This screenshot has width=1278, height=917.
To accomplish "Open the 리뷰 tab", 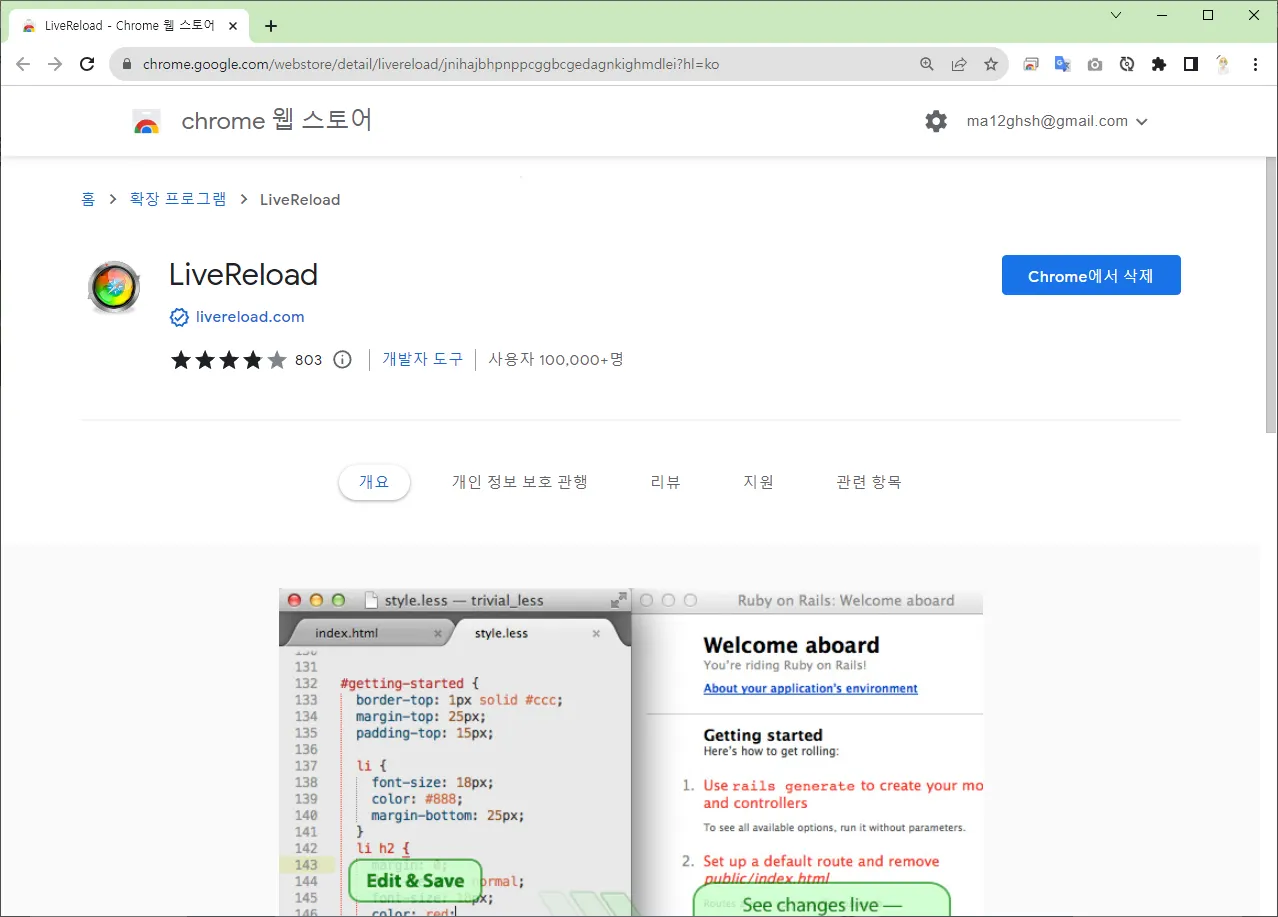I will point(665,482).
